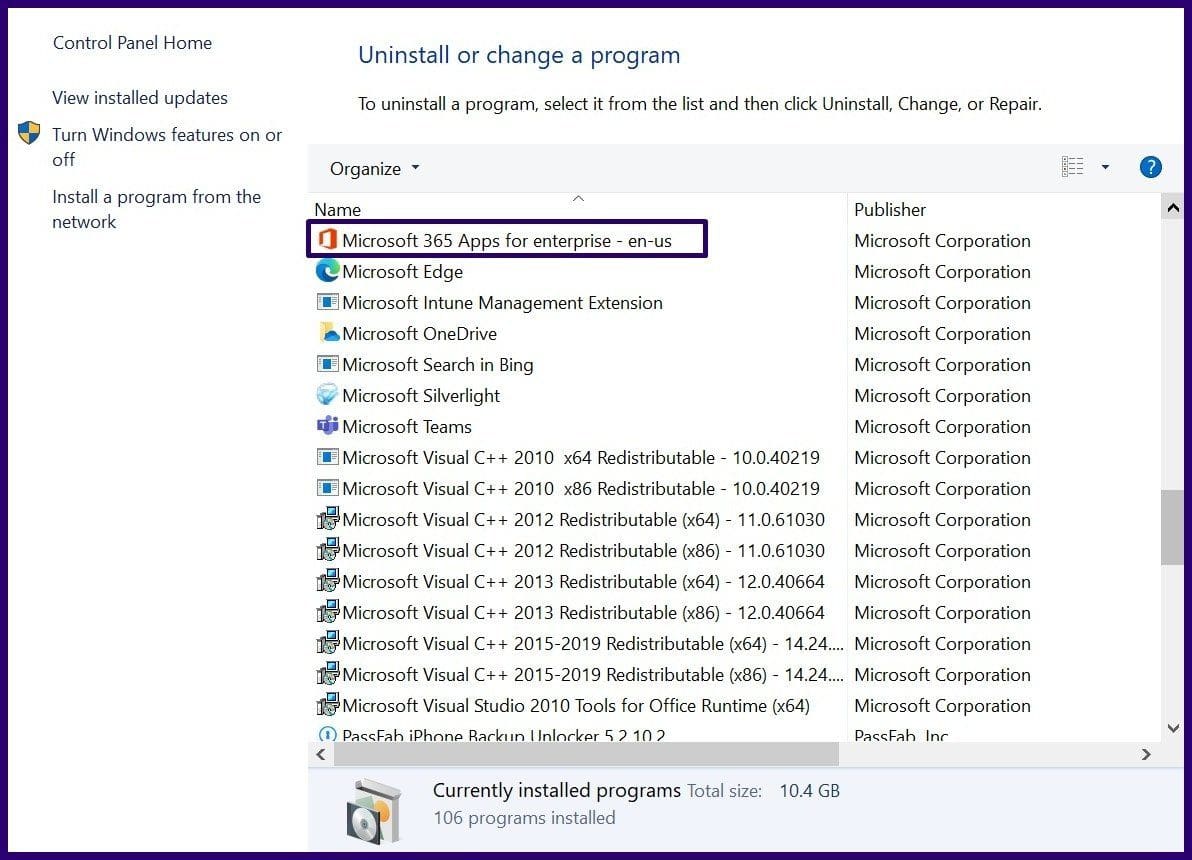
Task: Click the horizontal scrollbar left arrow
Action: point(321,754)
